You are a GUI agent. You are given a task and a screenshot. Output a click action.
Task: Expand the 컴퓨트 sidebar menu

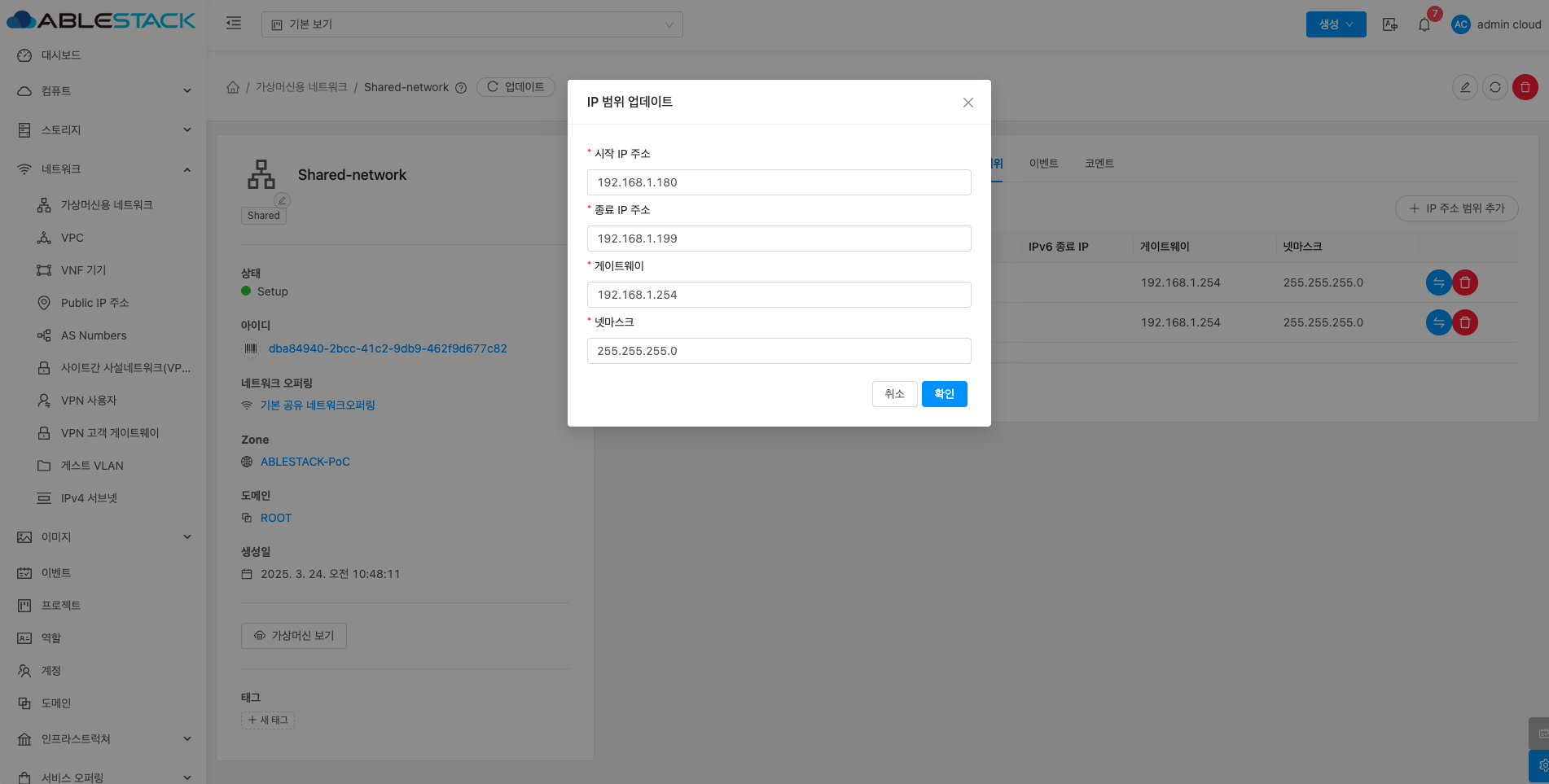tap(104, 91)
